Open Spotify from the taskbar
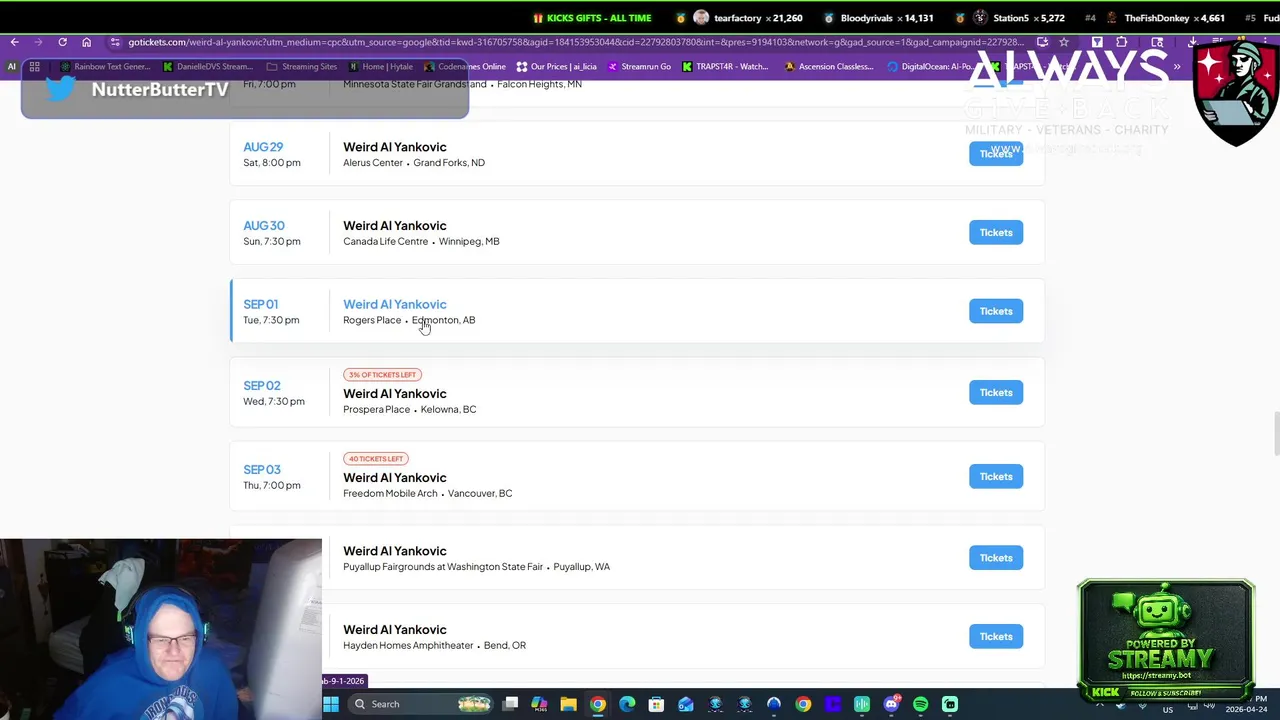Viewport: 1280px width, 720px height. pos(920,704)
